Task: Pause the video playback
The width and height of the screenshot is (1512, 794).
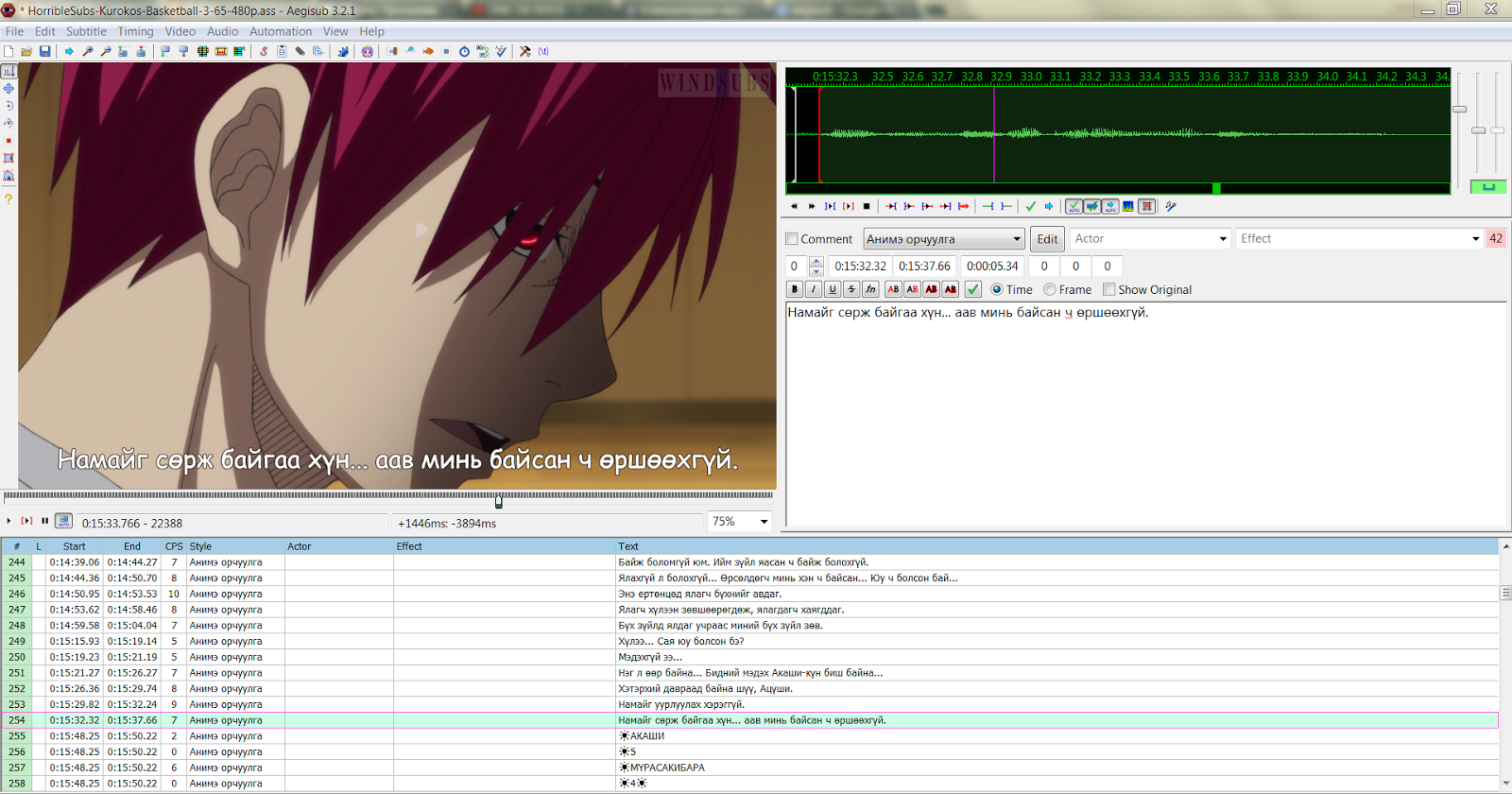Action: click(44, 521)
